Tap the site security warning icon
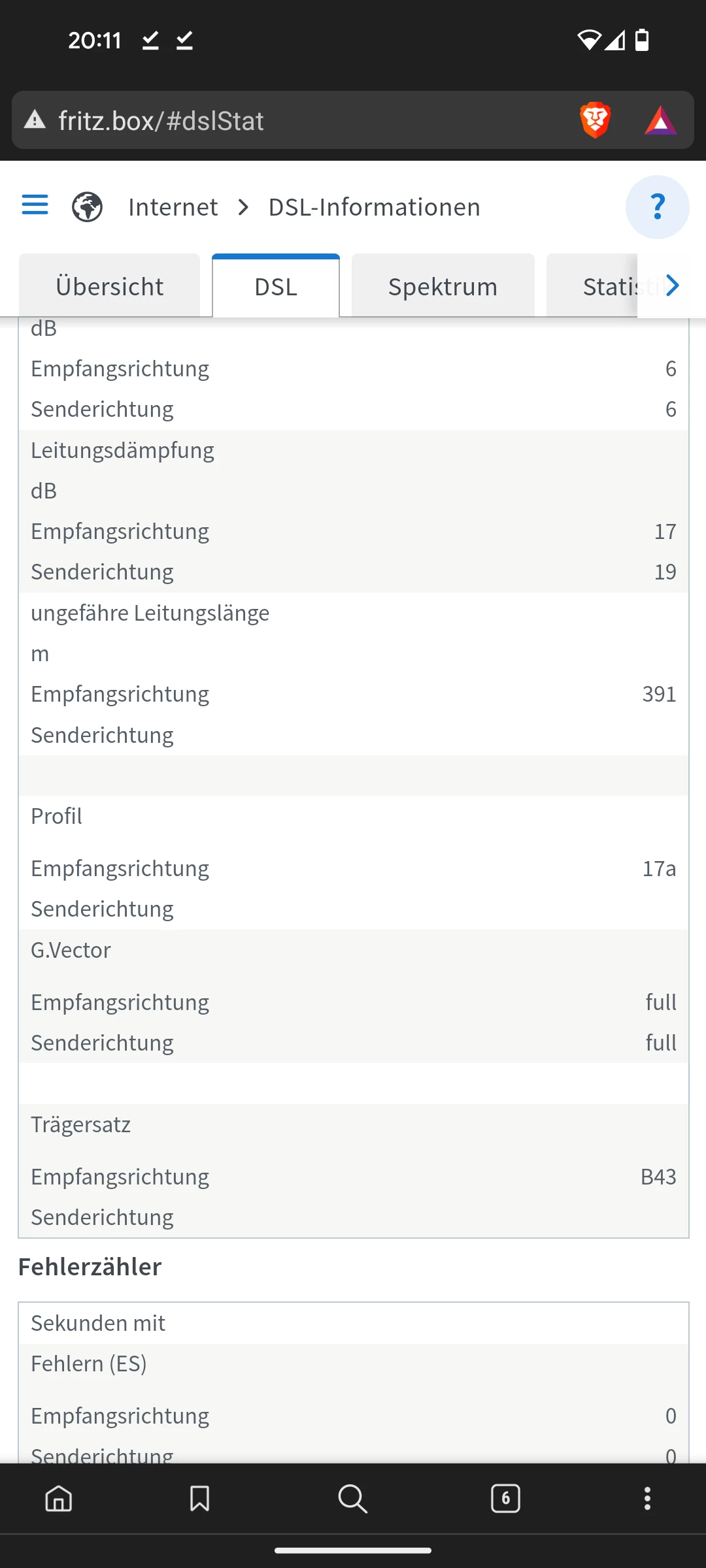 pyautogui.click(x=35, y=120)
